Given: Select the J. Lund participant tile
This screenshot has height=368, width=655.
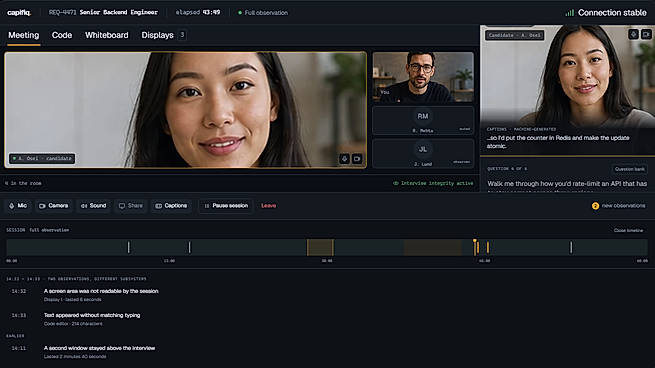Looking at the screenshot, I should [x=423, y=154].
